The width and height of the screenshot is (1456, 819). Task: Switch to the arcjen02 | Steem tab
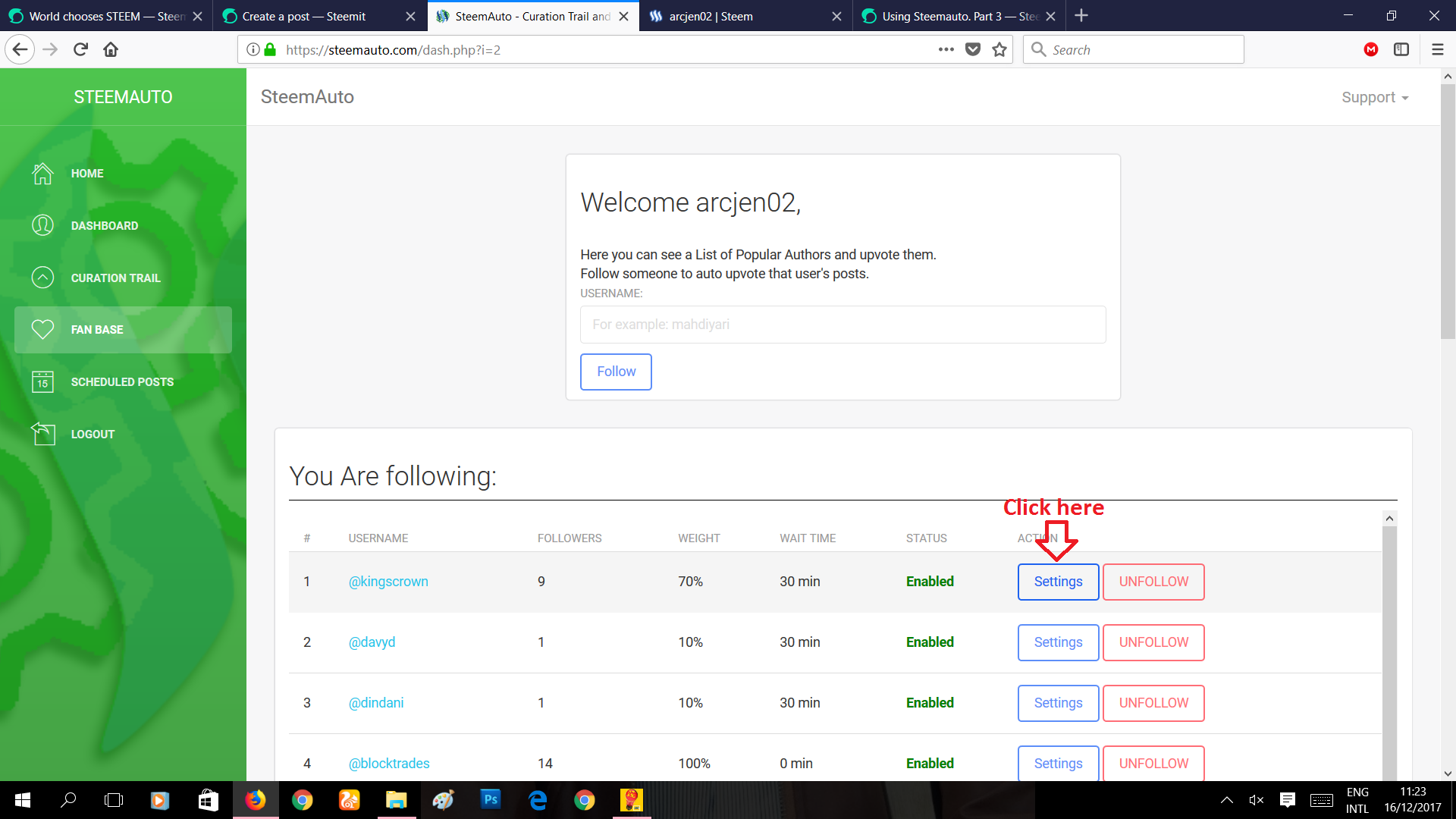click(x=710, y=16)
